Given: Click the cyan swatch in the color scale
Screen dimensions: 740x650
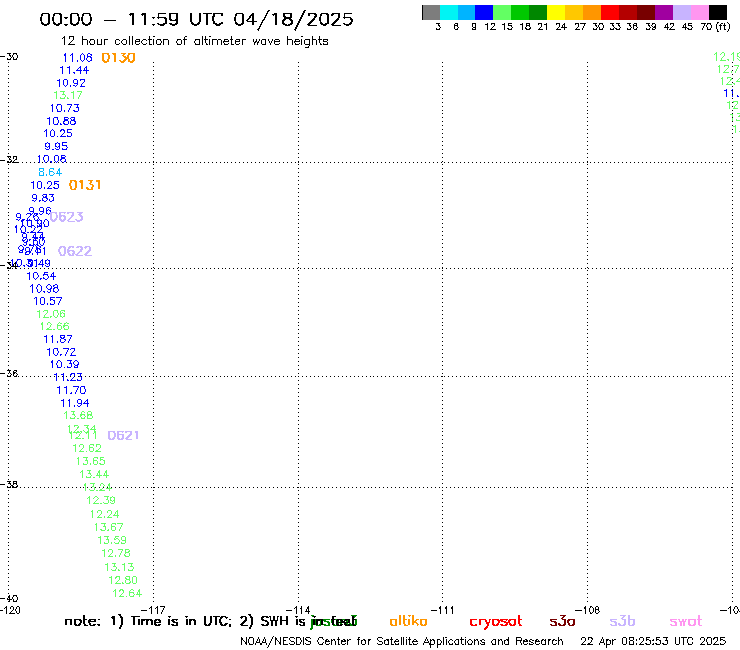Looking at the screenshot, I should coord(449,12).
